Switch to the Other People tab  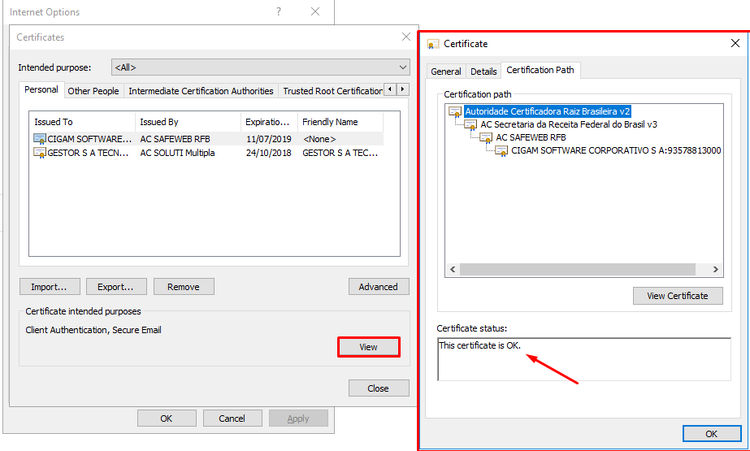tap(93, 91)
